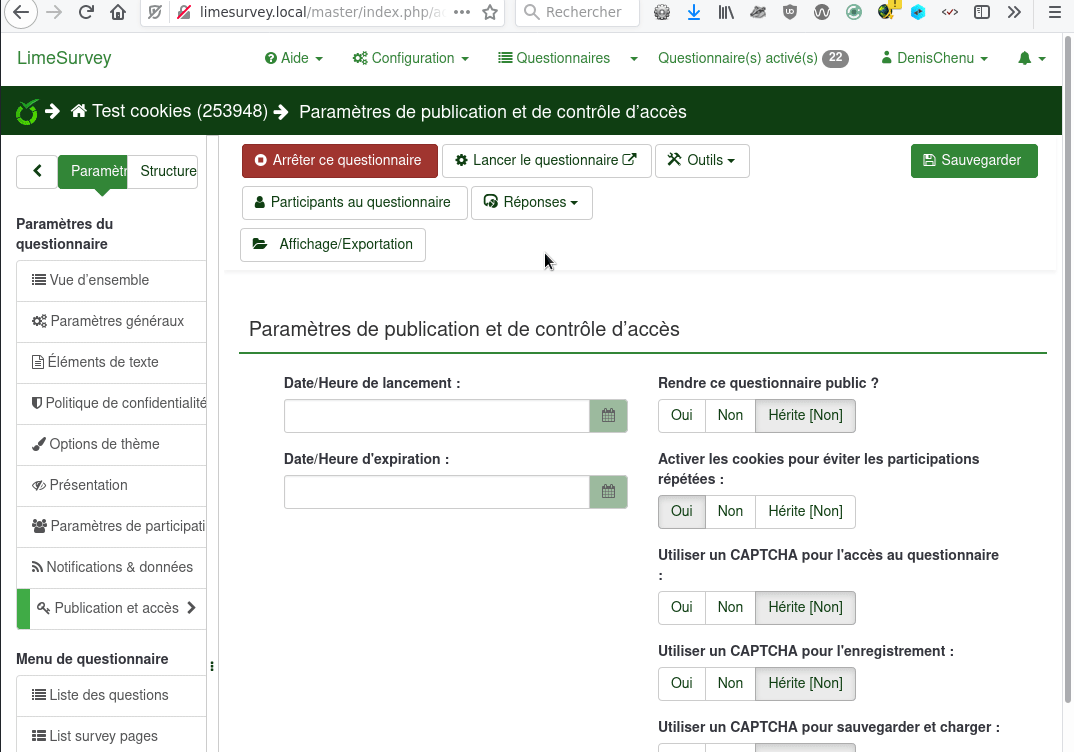Set public questionnaire option to Oui
Screen dimensions: 1074x752
coord(682,415)
